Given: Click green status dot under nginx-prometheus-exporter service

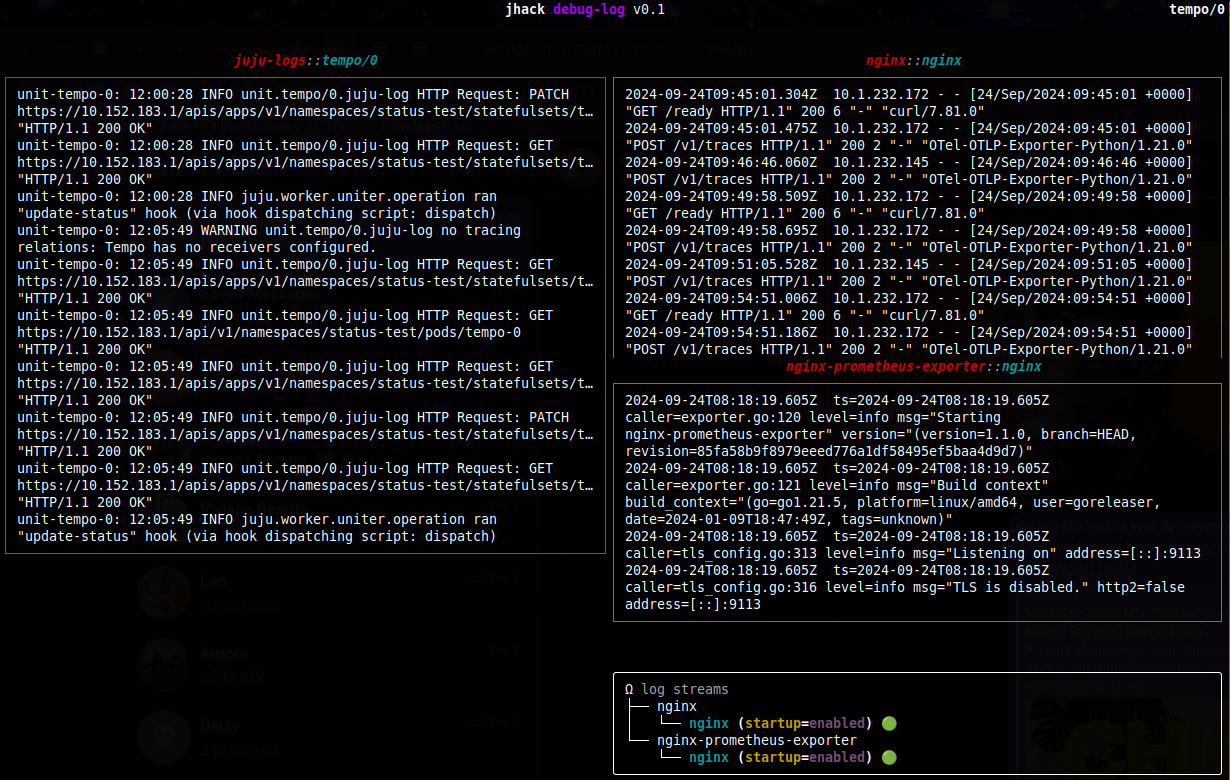Looking at the screenshot, I should pyautogui.click(x=889, y=757).
